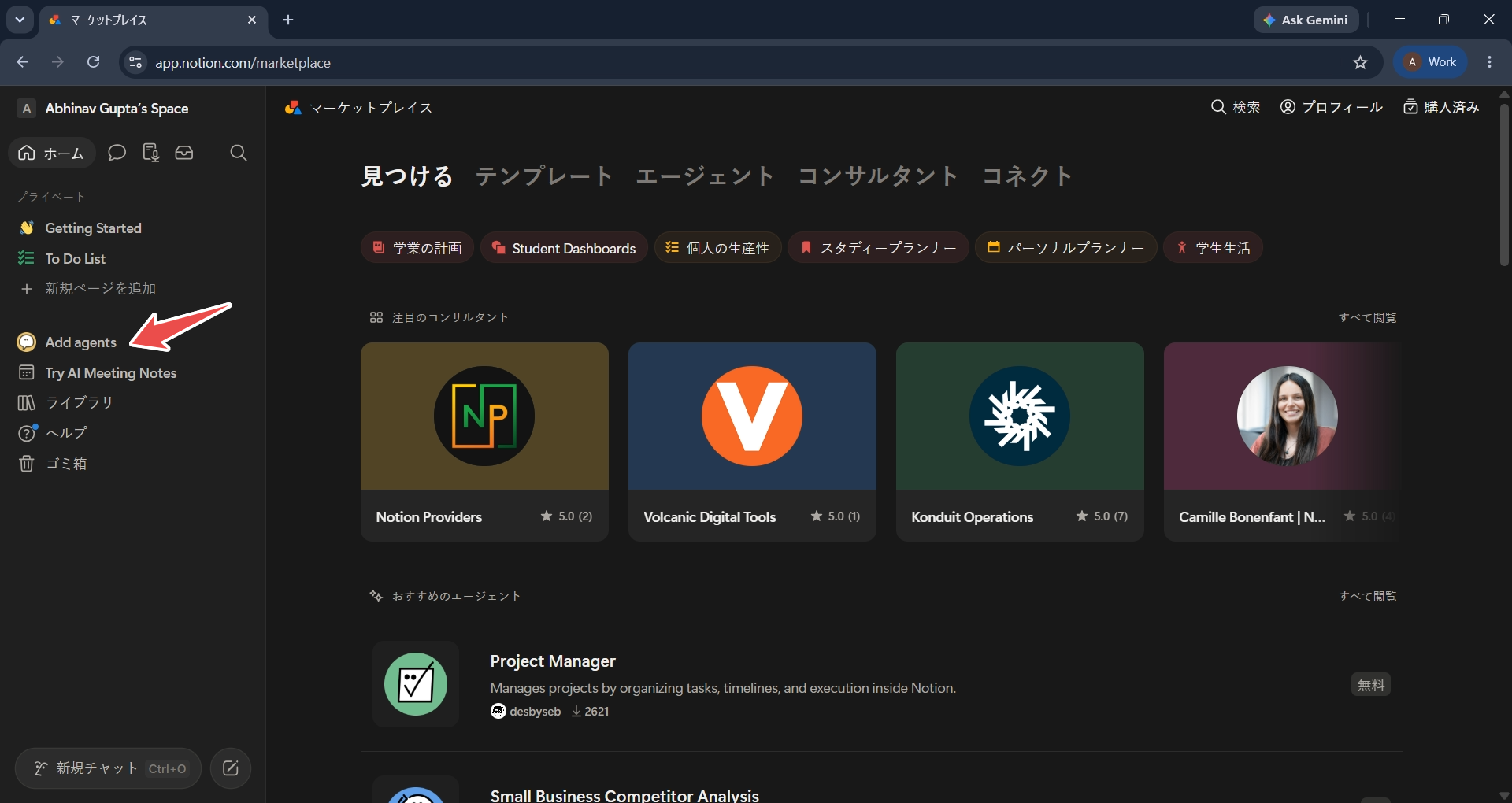Select the 学業の計画 category chip
The height and width of the screenshot is (803, 1512).
click(x=417, y=248)
